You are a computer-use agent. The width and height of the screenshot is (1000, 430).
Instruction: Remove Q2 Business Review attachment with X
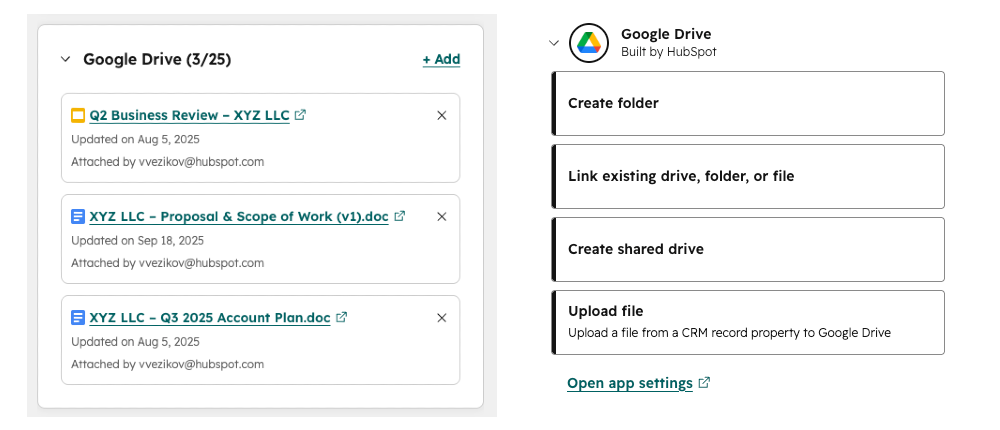click(441, 115)
